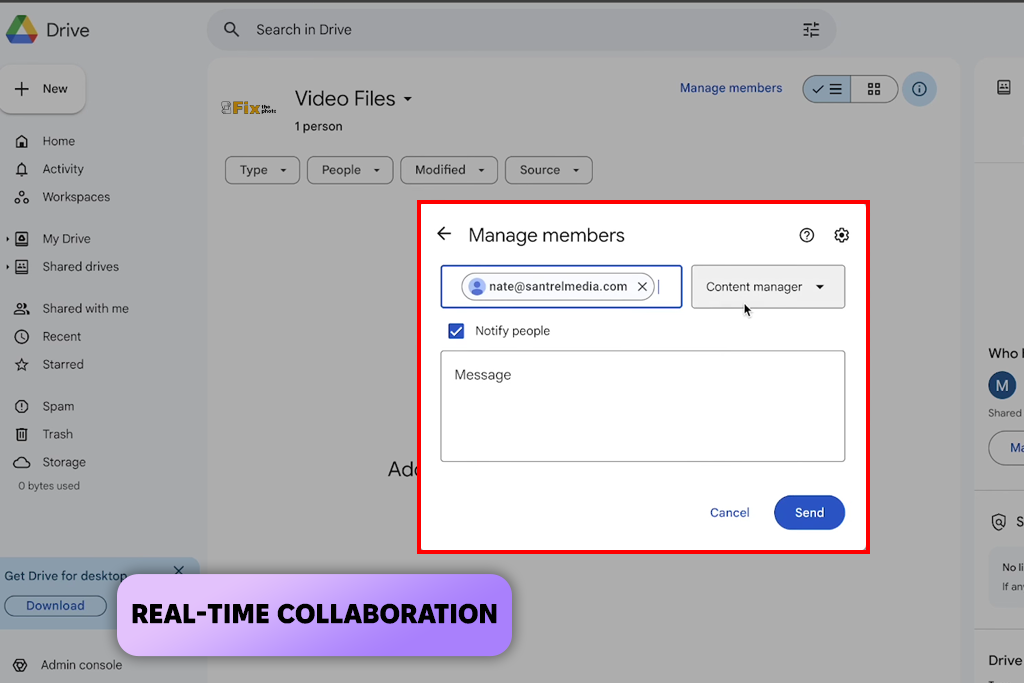Viewport: 1024px width, 683px height.
Task: Click the New button
Action: (x=42, y=89)
